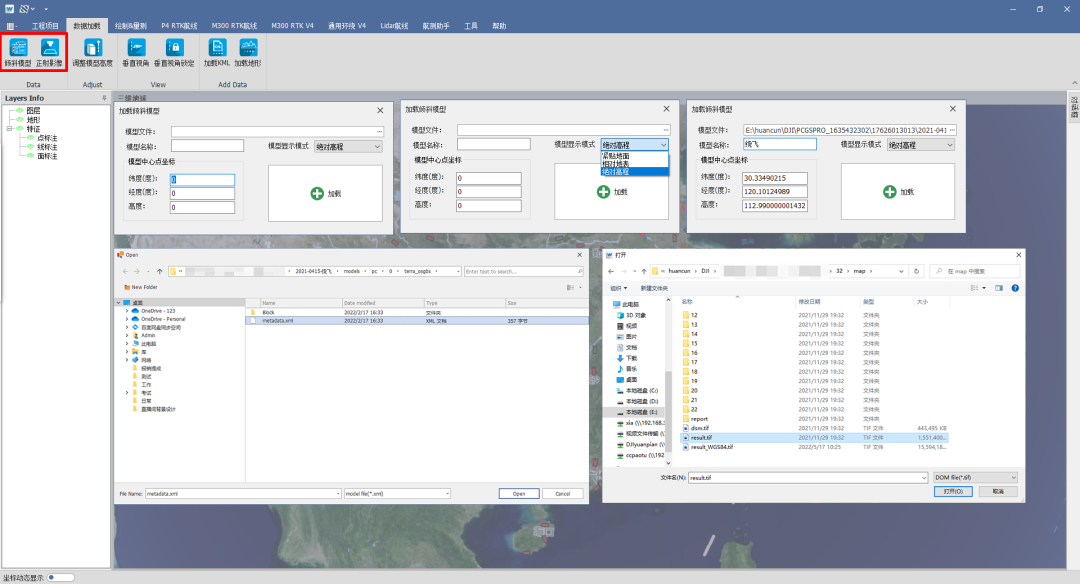The height and width of the screenshot is (584, 1080).
Task: Click the 倾斜模型 ribbon icon
Action: click(18, 48)
